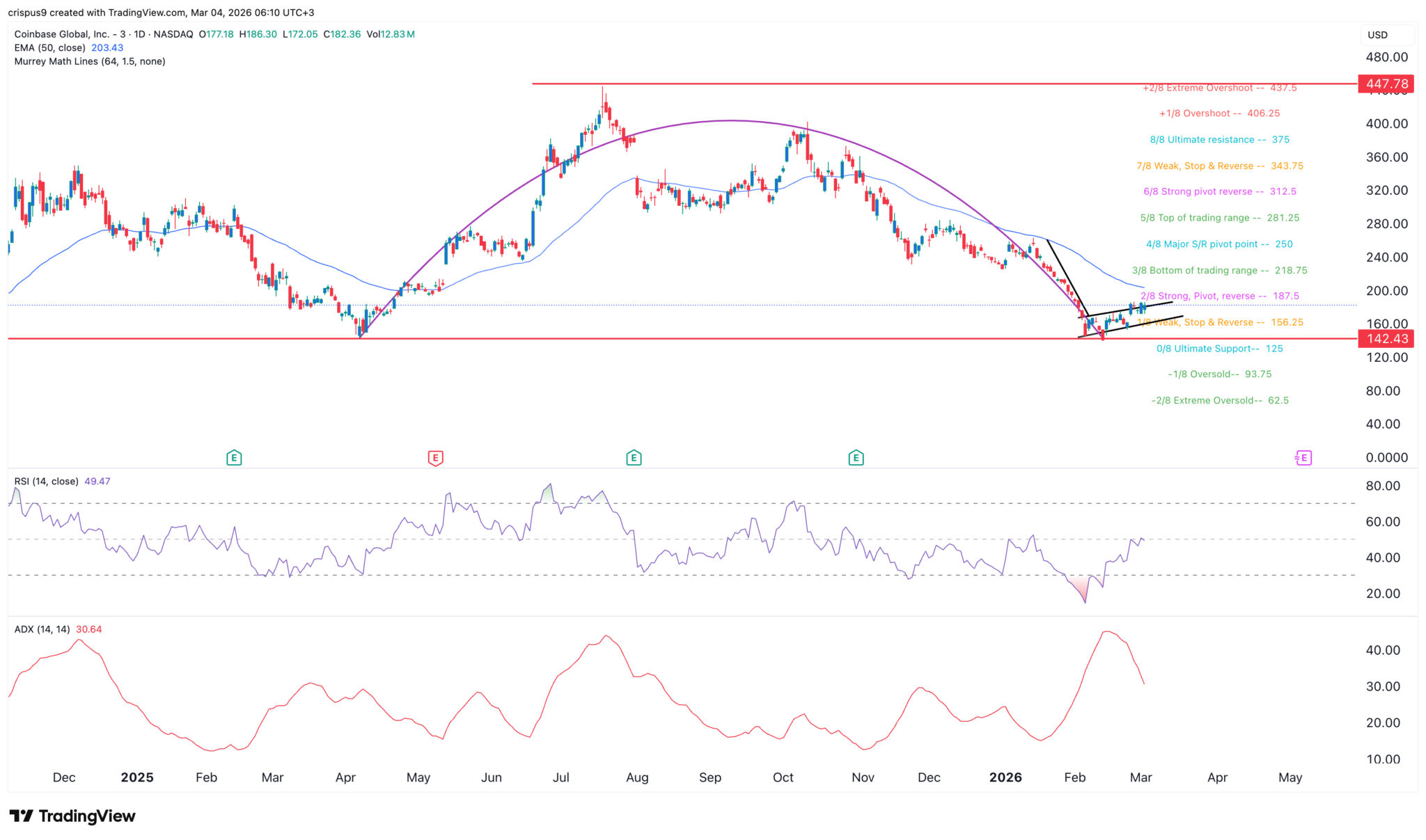
Task: Click the green earnings marker near February 2025
Action: [234, 458]
